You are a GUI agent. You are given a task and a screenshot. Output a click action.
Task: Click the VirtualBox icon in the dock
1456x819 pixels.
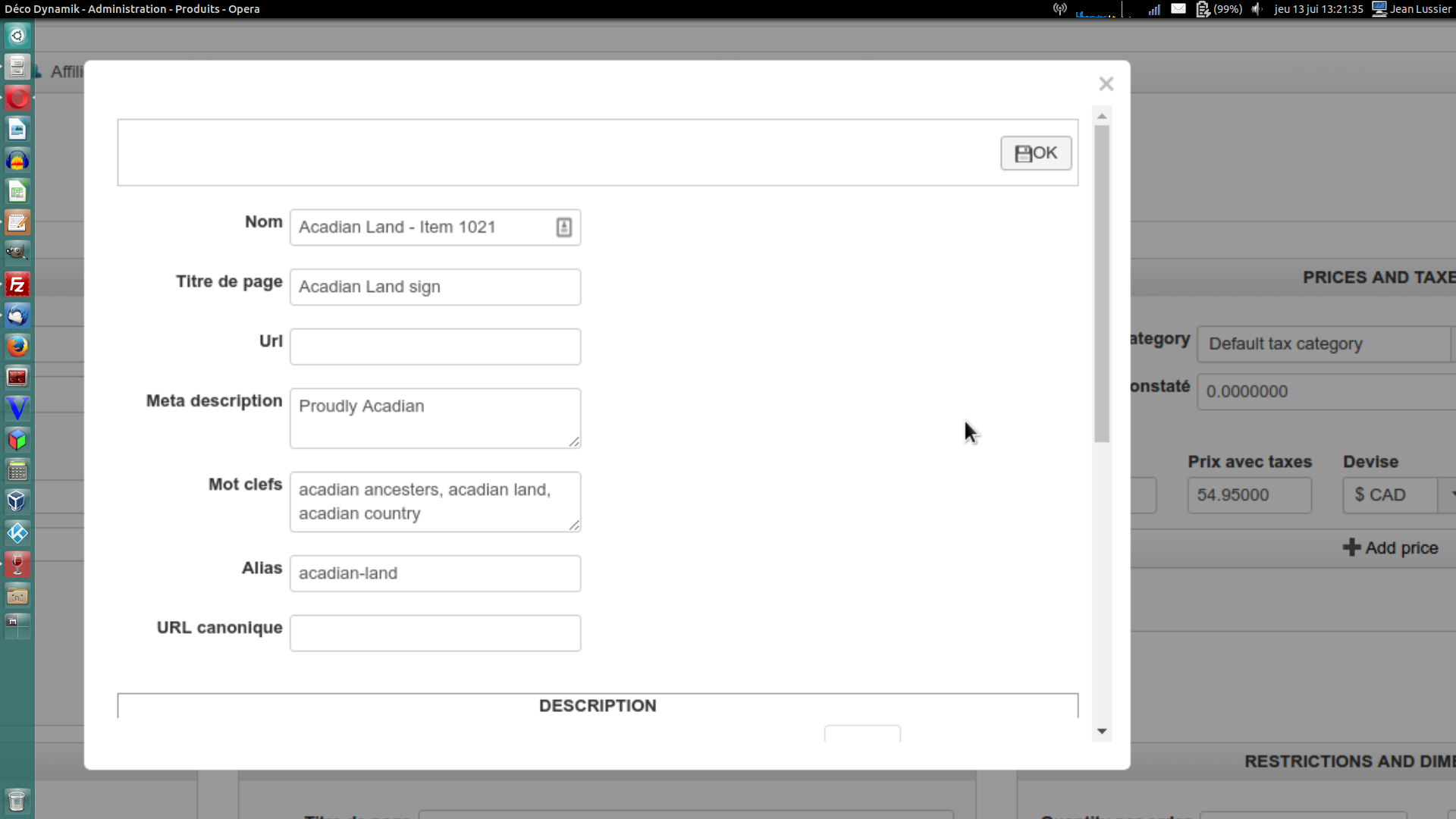[17, 500]
